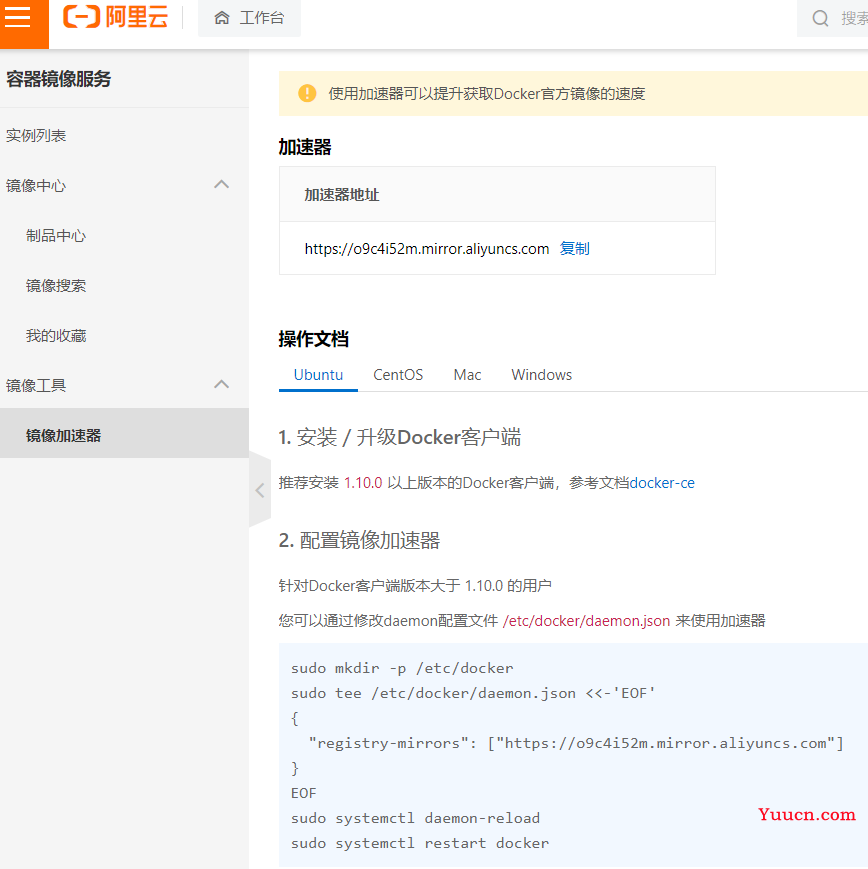Click the 操作文档 heading

(314, 339)
